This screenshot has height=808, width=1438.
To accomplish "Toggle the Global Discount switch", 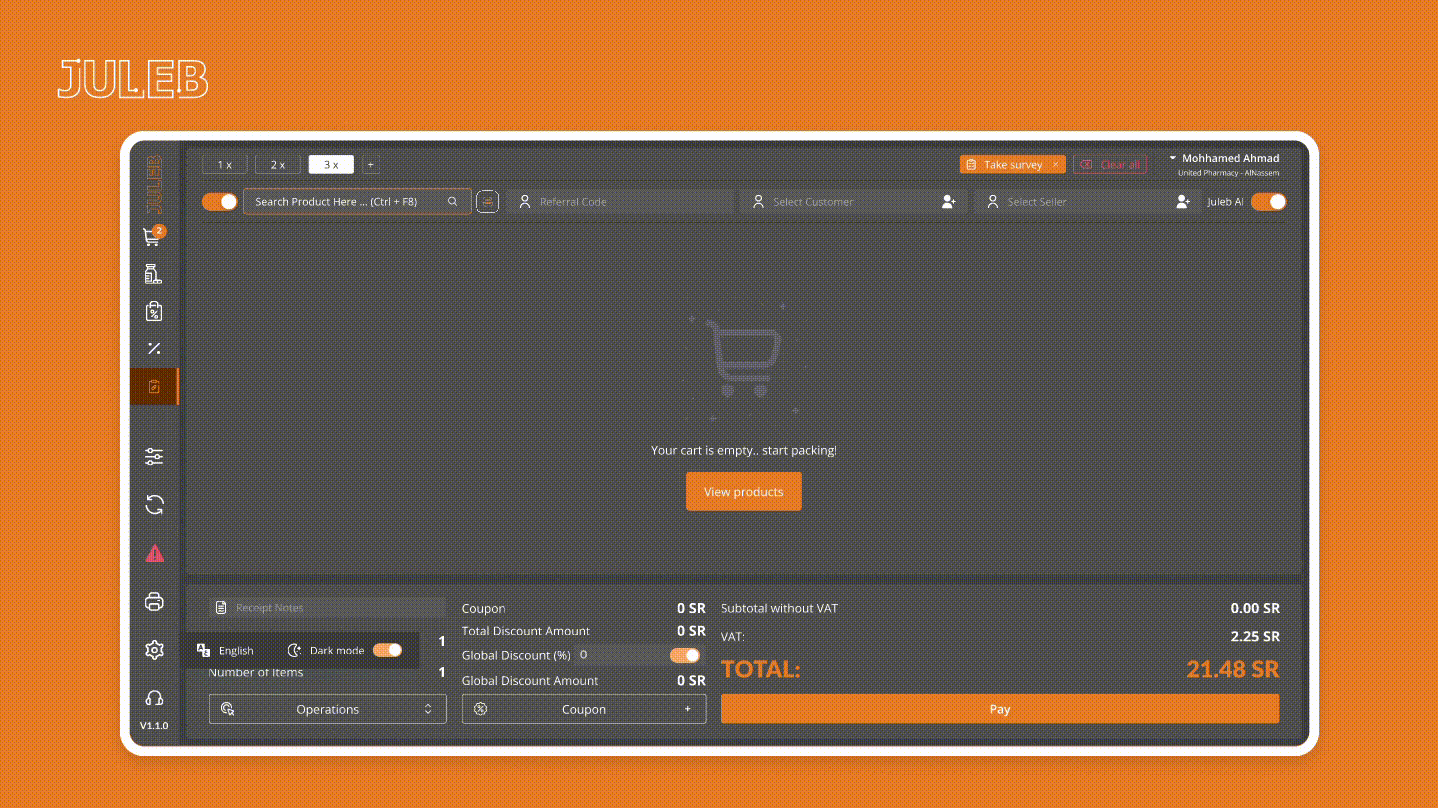I will click(685, 655).
